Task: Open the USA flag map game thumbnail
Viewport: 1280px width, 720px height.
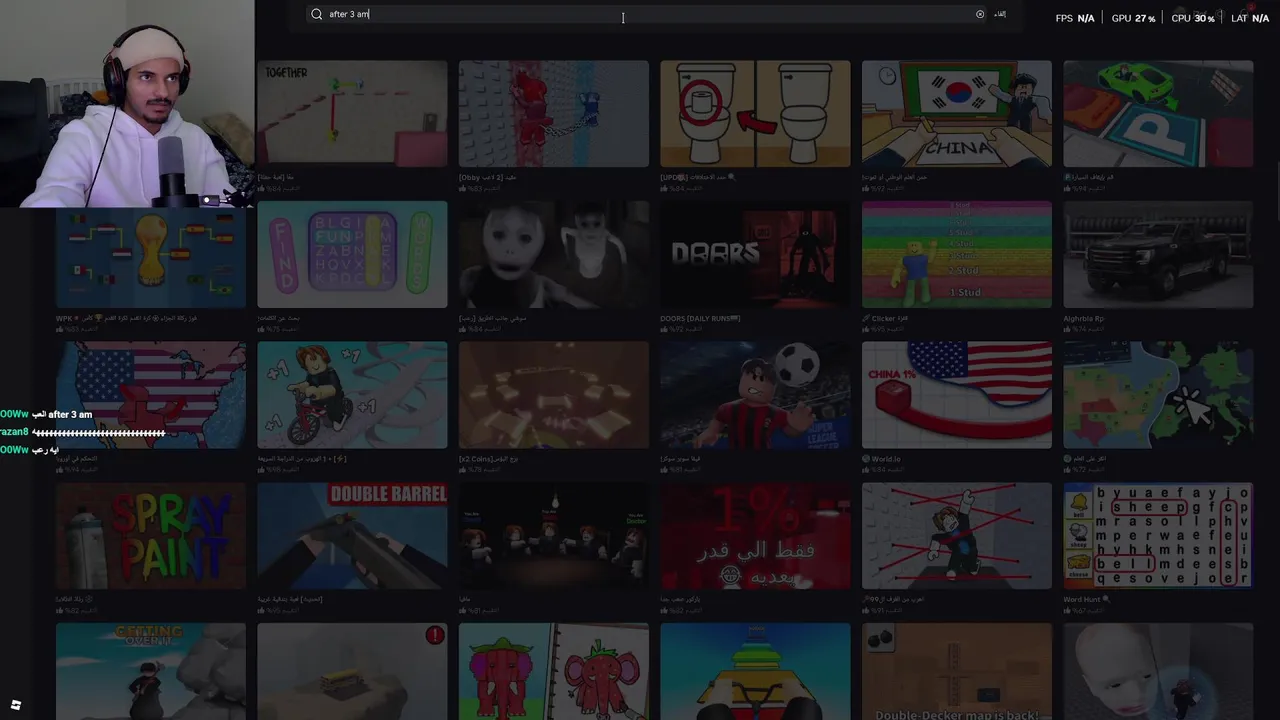Action: click(x=151, y=395)
